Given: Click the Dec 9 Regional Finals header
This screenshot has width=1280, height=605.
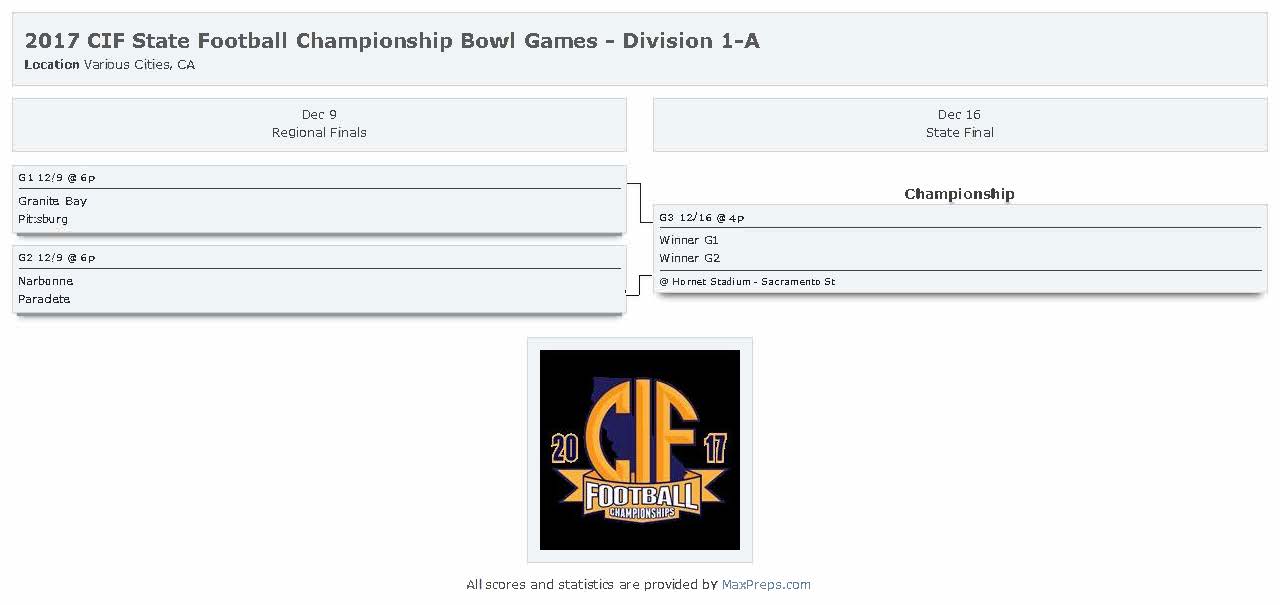Looking at the screenshot, I should tap(319, 124).
